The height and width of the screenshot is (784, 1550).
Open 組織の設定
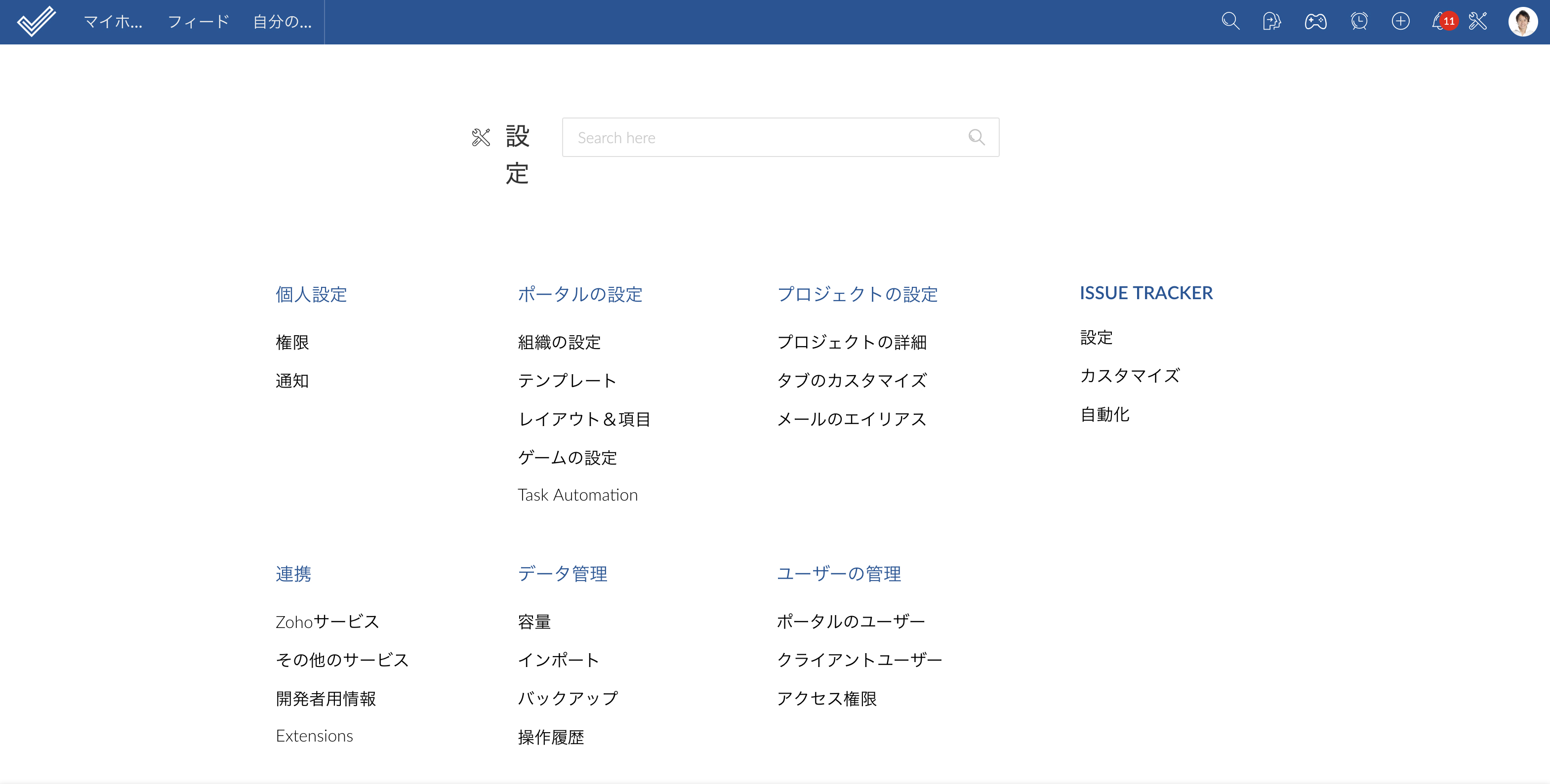point(560,342)
